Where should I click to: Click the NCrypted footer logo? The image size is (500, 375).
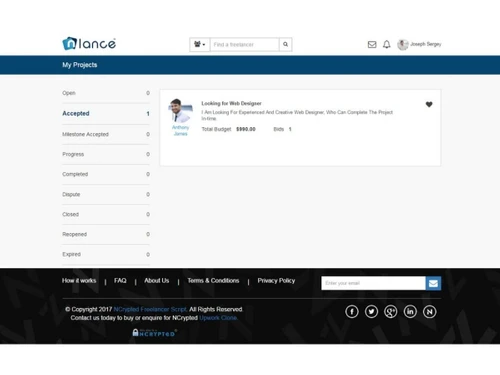click(x=155, y=333)
